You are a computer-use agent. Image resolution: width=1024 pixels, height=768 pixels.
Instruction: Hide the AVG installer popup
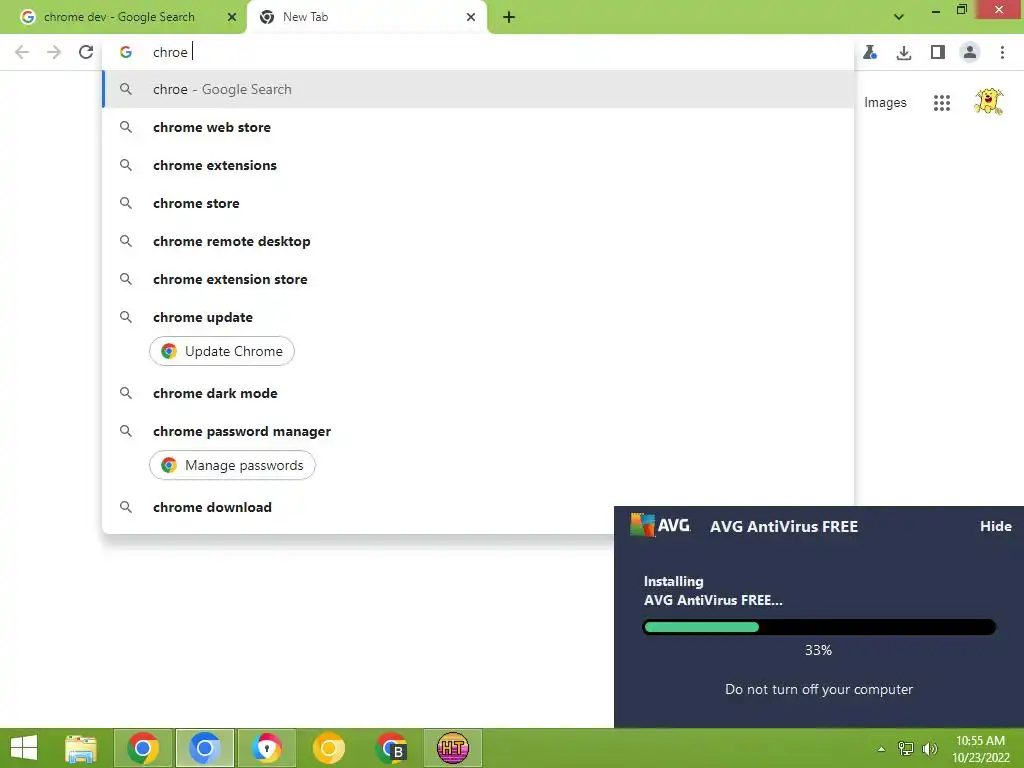(995, 526)
